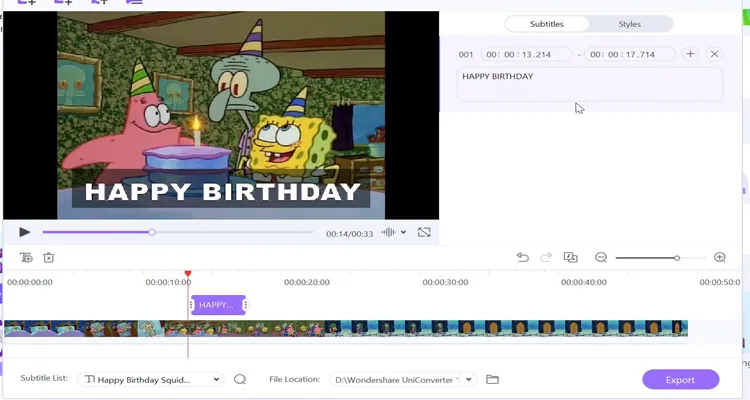Screen dimensions: 750x400
Task: Click the trash delete icon
Action: (49, 258)
